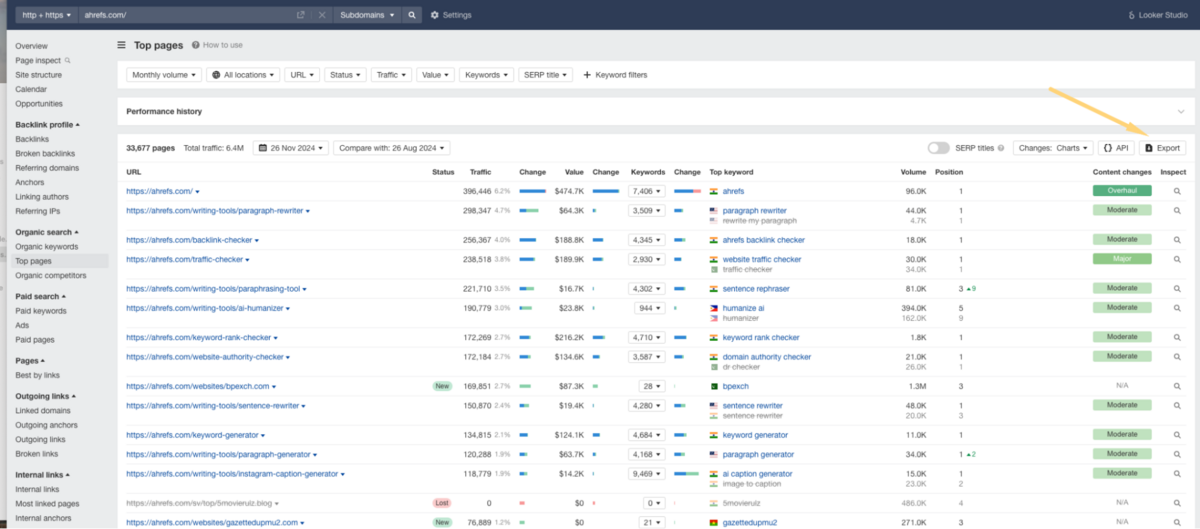Screen dimensions: 1200x529
Task: Collapse the Paid search section
Action: pyautogui.click(x=40, y=296)
